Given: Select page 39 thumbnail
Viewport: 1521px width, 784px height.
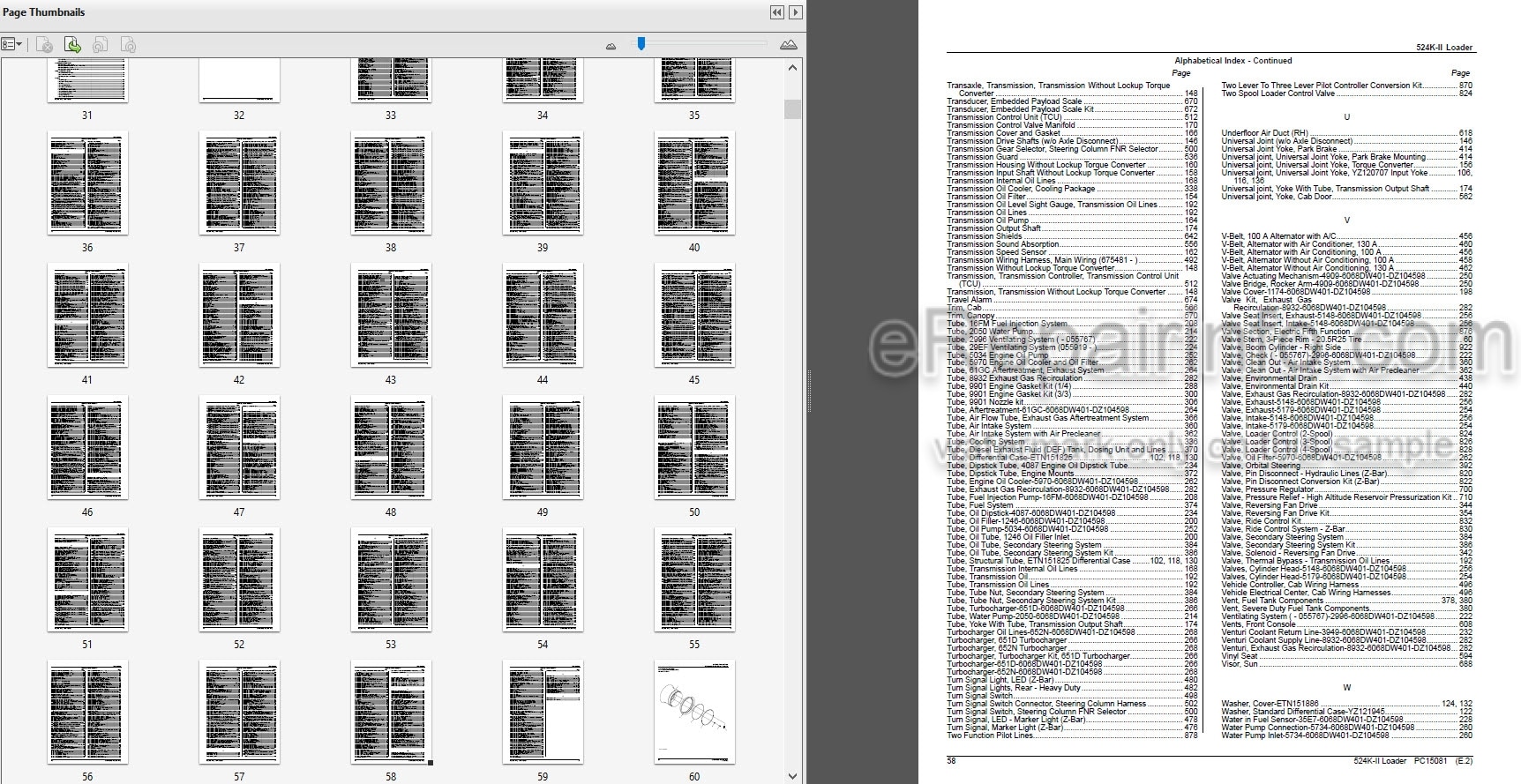Looking at the screenshot, I should tap(543, 183).
